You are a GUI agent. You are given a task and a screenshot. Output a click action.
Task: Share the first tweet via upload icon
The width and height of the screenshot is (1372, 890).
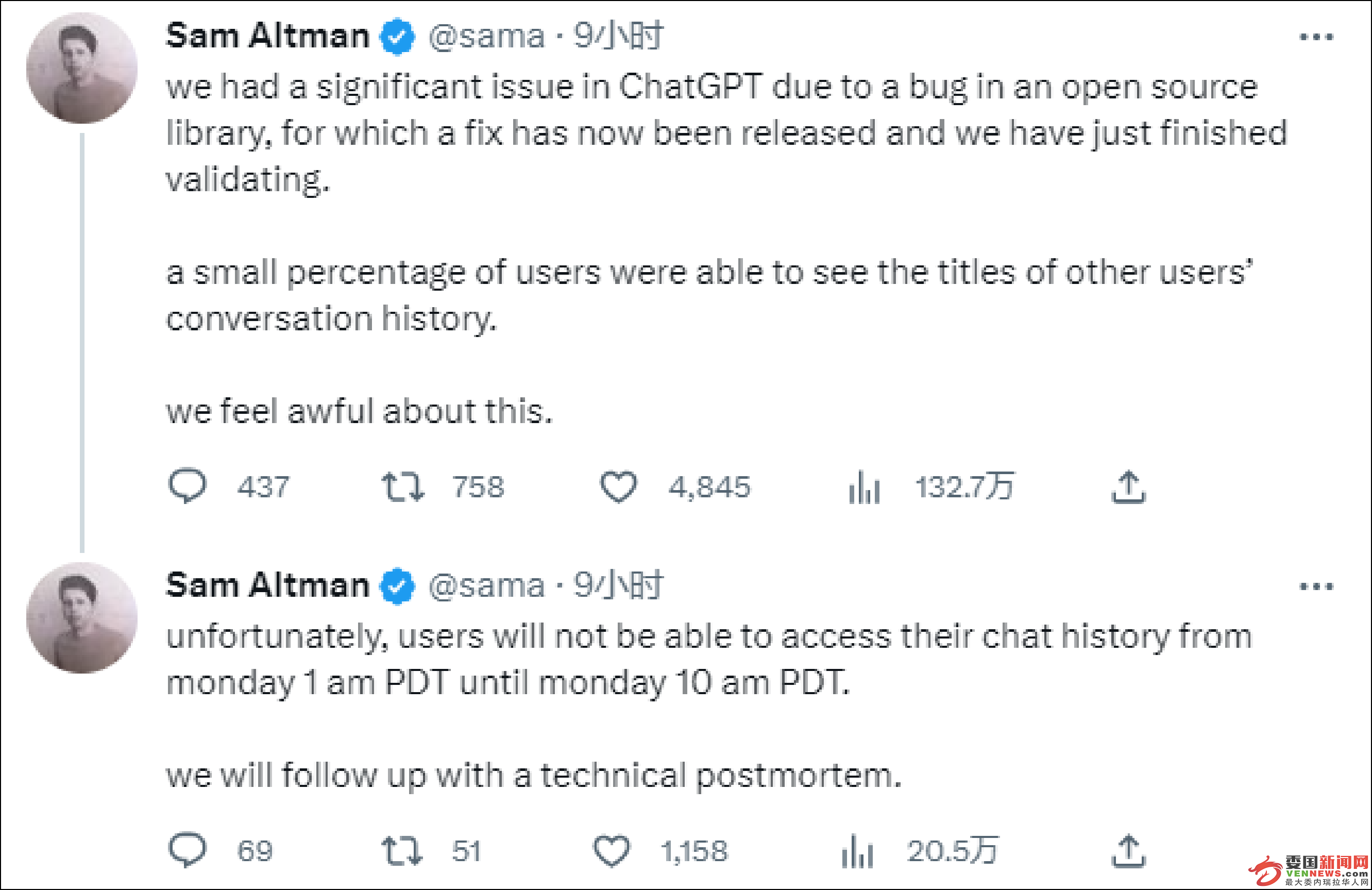[1128, 487]
